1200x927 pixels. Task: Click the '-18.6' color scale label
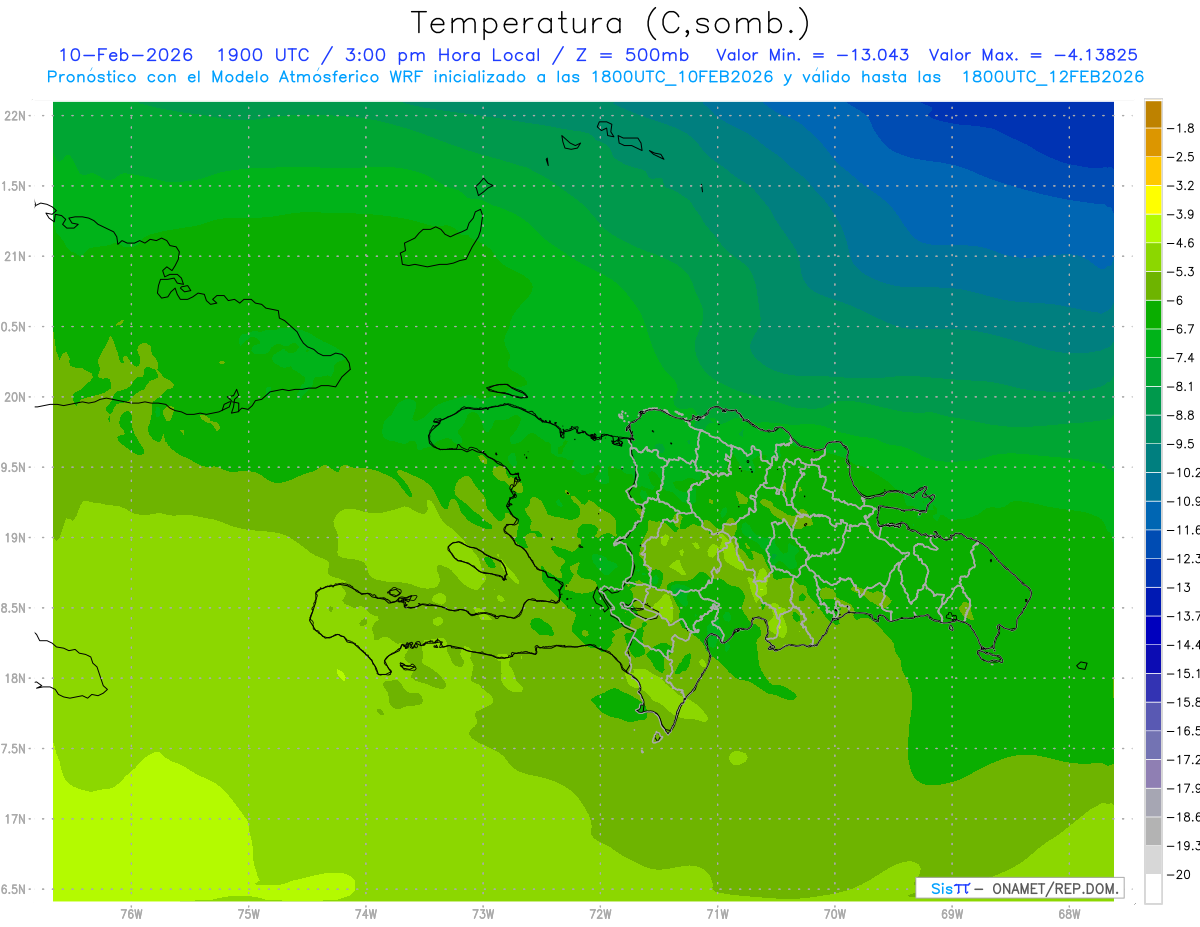[1184, 817]
